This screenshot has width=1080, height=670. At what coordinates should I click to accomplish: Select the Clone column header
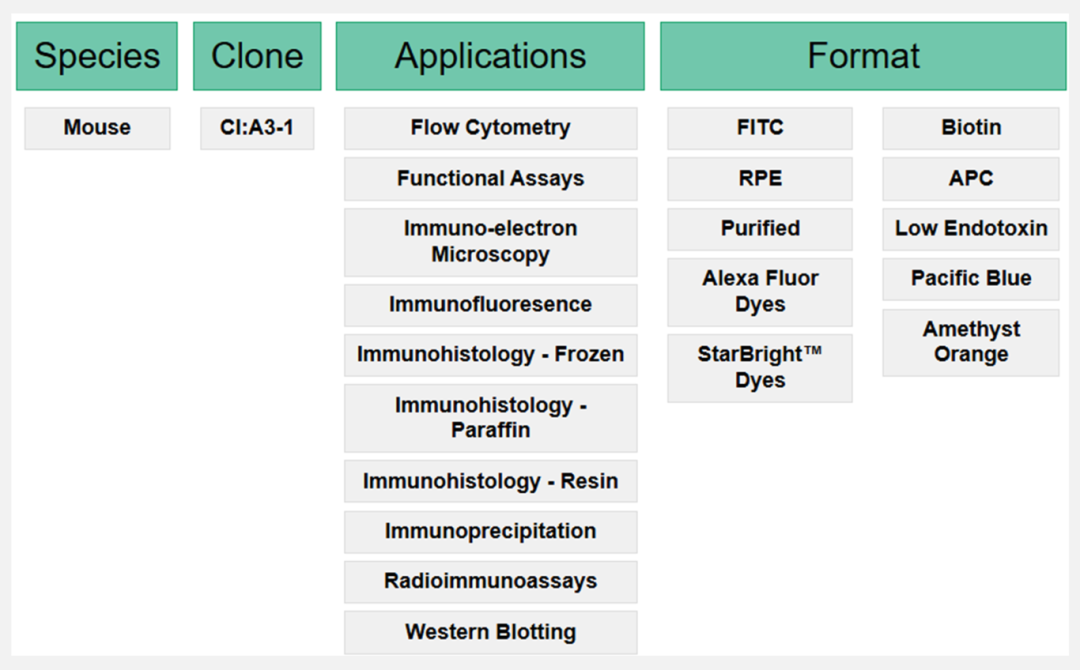click(x=257, y=56)
